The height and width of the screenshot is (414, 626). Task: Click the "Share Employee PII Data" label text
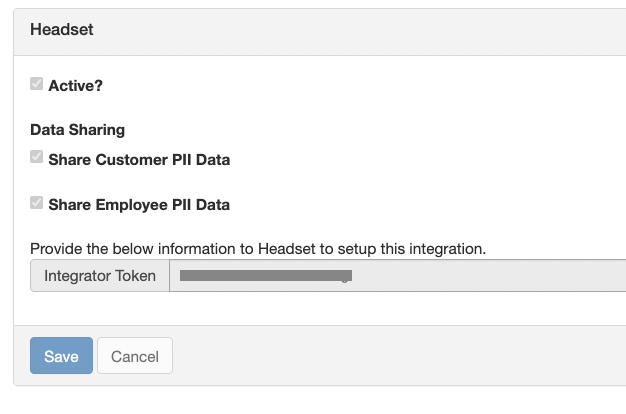(x=139, y=205)
